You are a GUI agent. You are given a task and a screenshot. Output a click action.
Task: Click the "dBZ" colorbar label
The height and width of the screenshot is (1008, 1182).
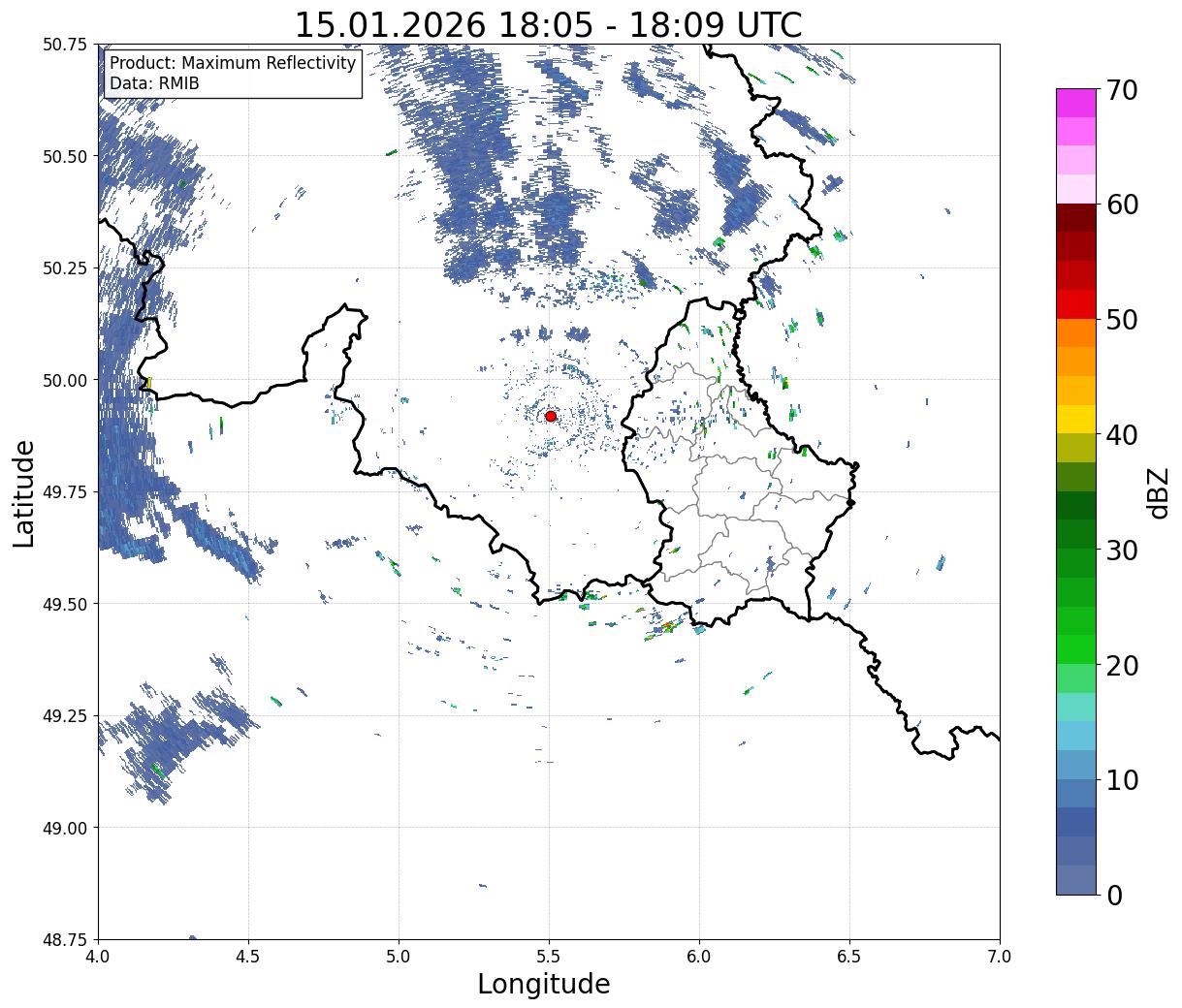[1158, 492]
